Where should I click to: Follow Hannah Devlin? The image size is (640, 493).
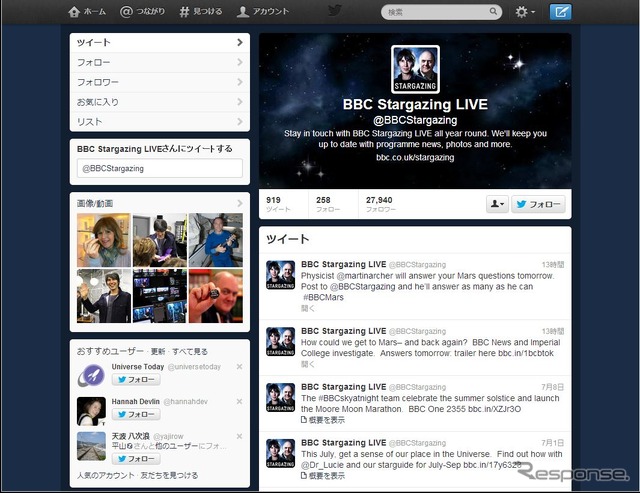136,414
